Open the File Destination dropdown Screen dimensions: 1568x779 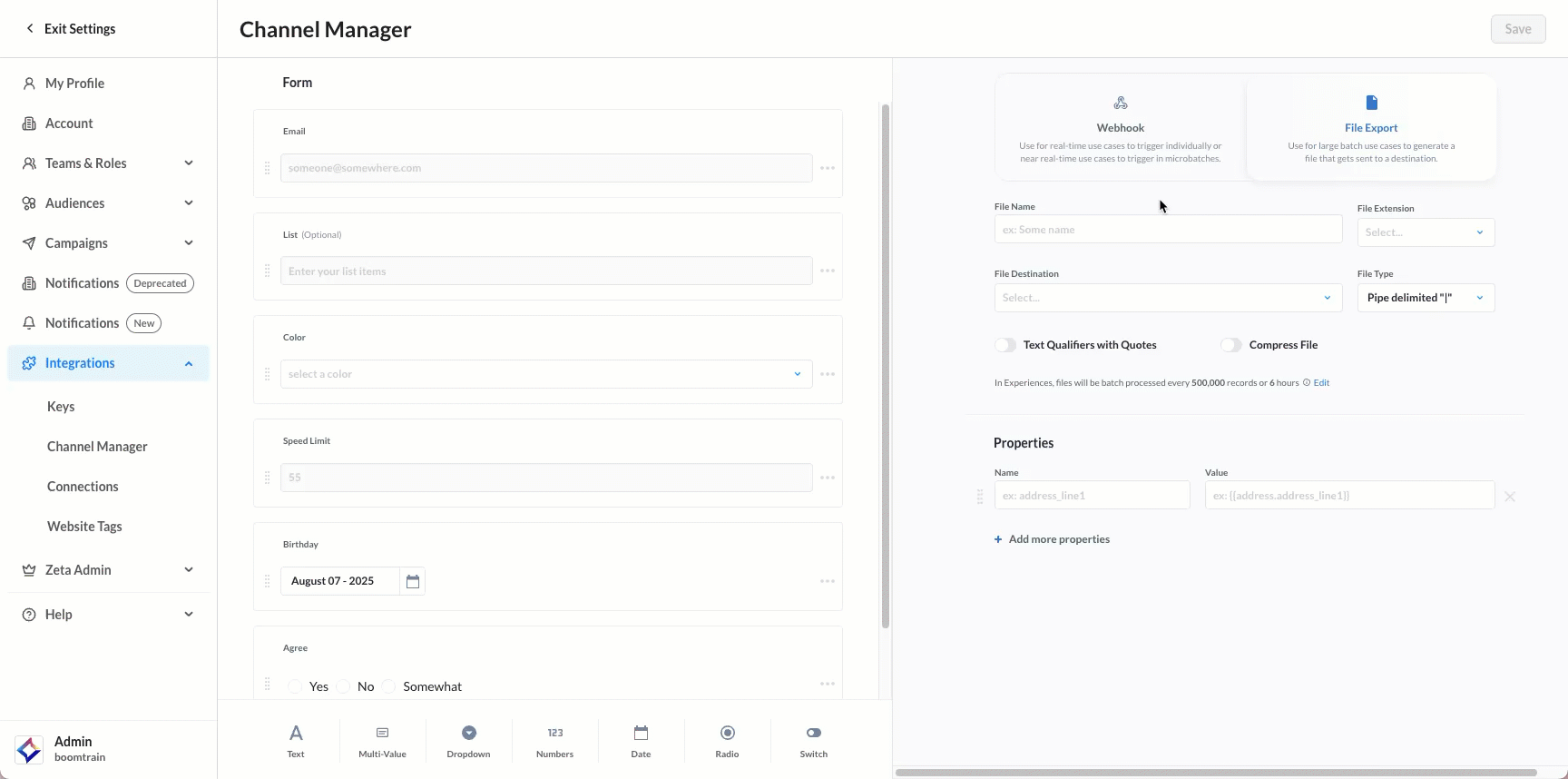tap(1167, 298)
